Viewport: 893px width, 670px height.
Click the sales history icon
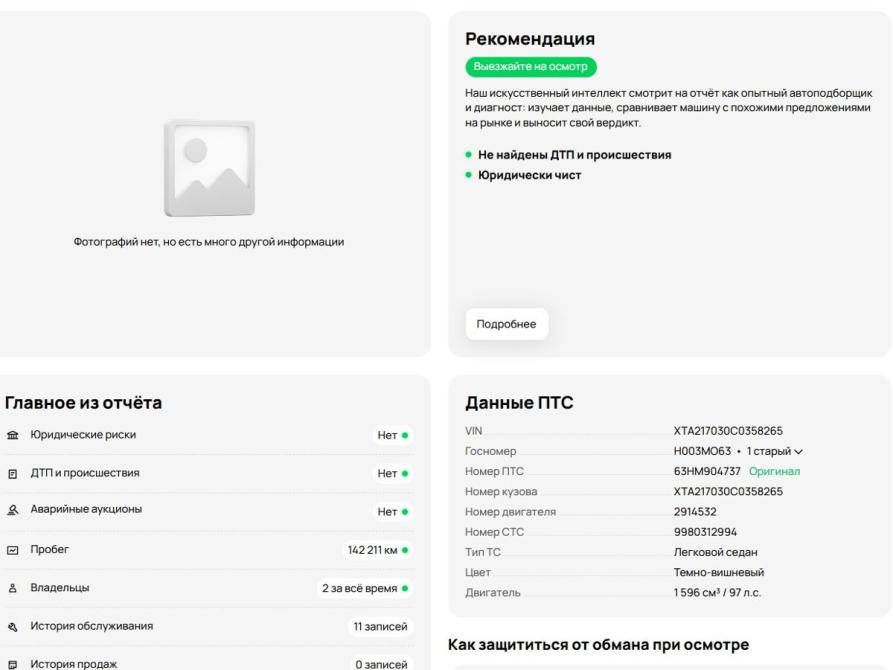(13, 664)
